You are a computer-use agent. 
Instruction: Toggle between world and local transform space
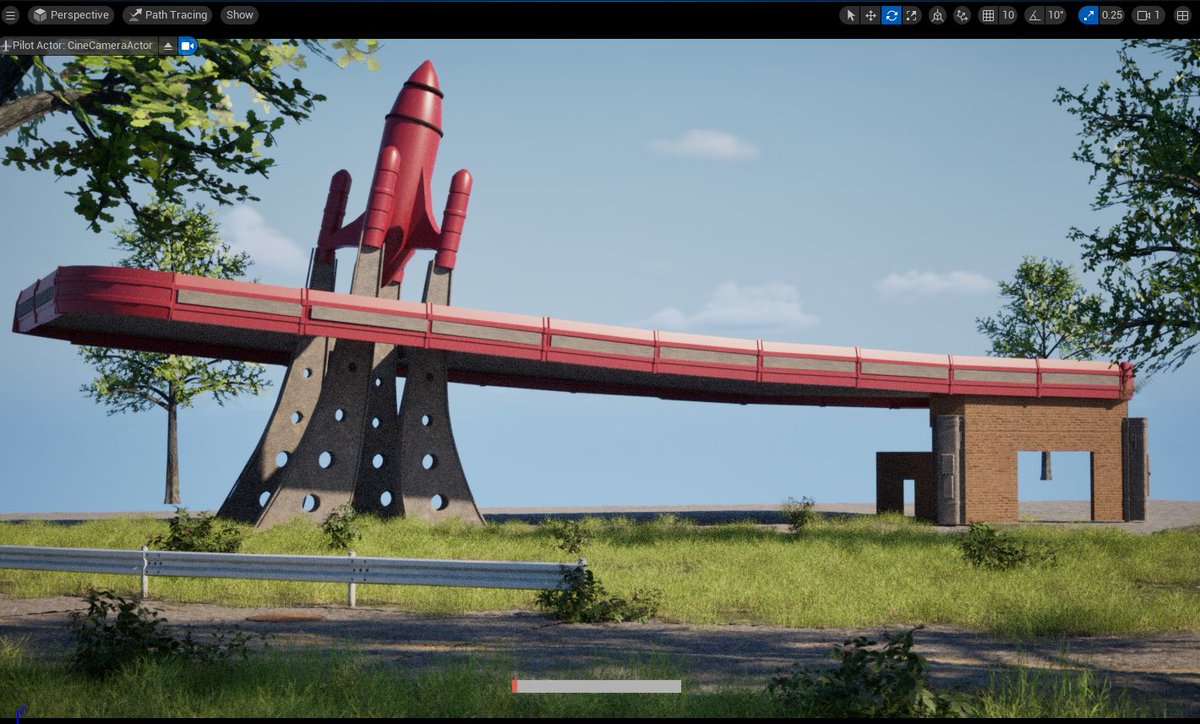tap(938, 14)
